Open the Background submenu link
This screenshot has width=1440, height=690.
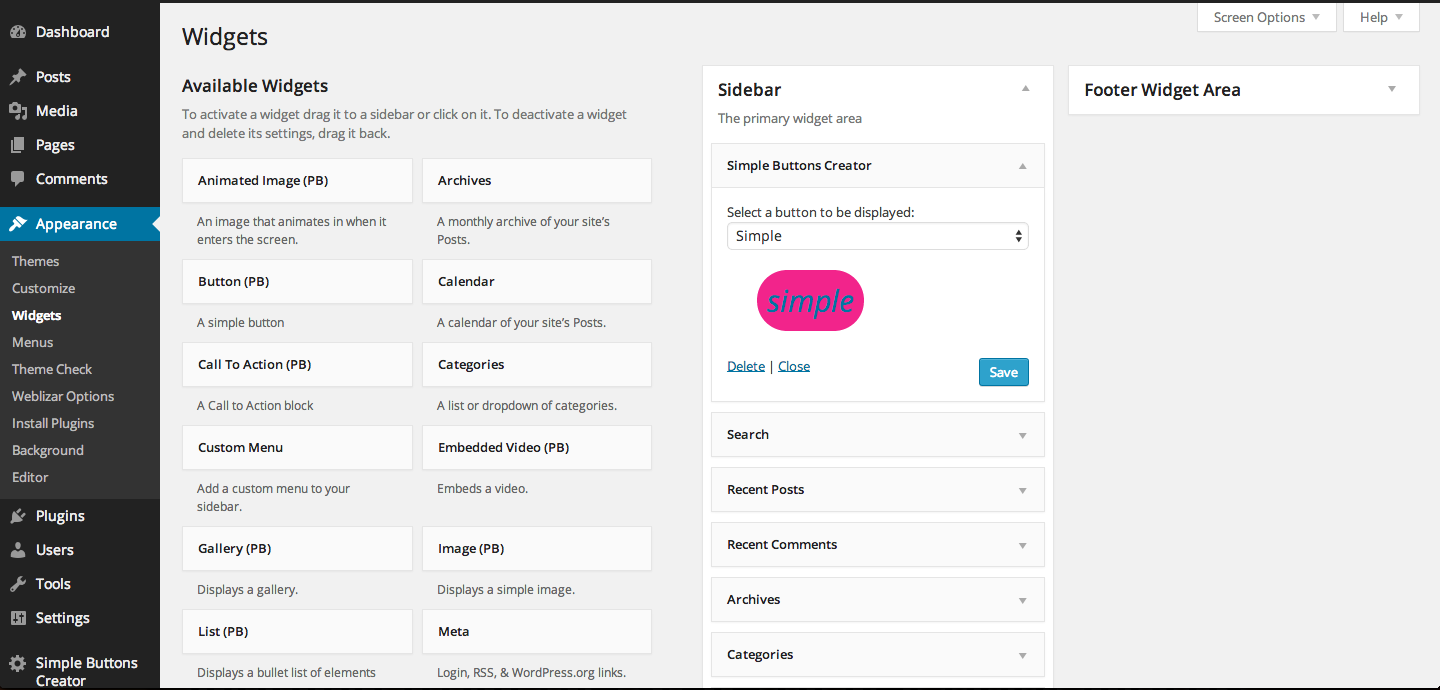(x=48, y=450)
